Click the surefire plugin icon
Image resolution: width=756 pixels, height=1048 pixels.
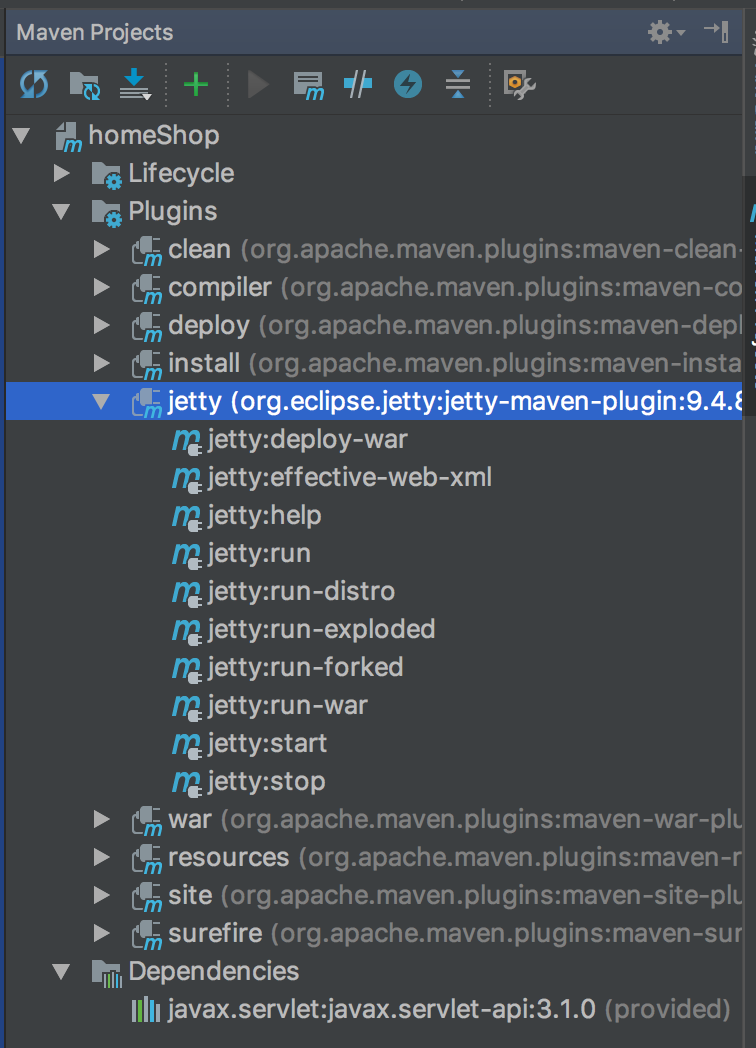coord(146,934)
